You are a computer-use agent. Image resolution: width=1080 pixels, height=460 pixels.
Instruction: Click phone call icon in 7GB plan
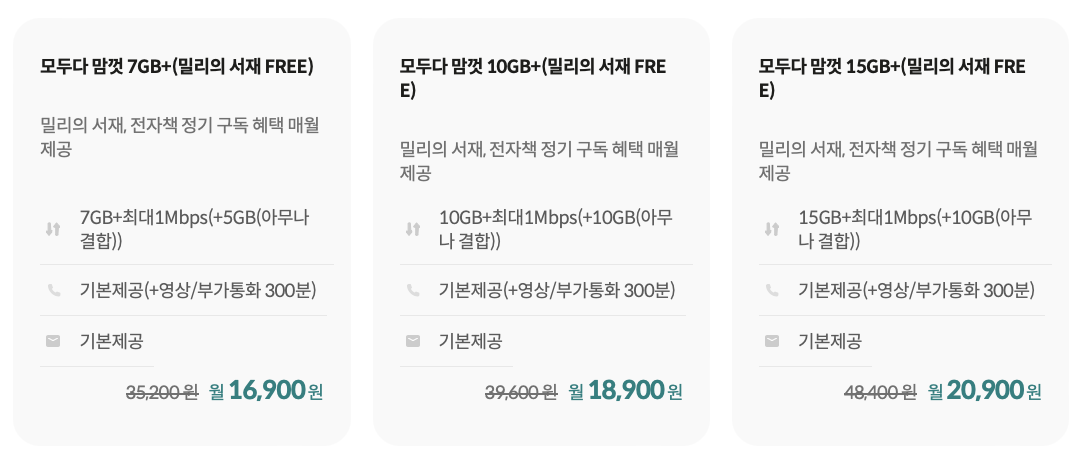[x=53, y=291]
